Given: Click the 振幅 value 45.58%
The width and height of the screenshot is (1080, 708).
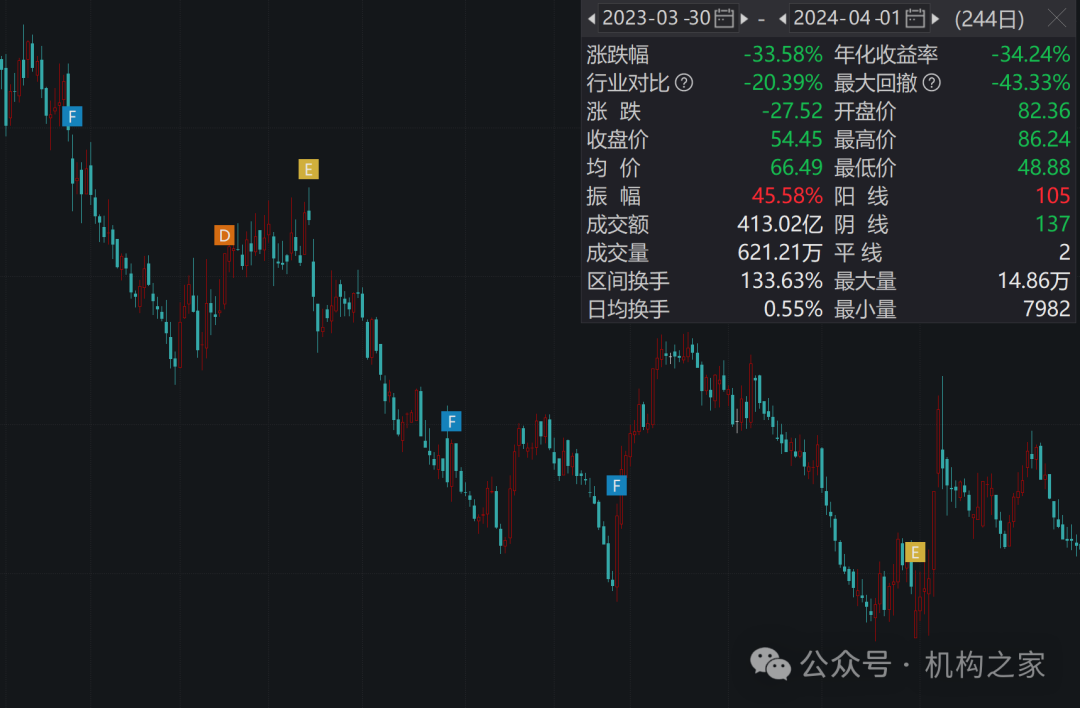Looking at the screenshot, I should pyautogui.click(x=787, y=196).
